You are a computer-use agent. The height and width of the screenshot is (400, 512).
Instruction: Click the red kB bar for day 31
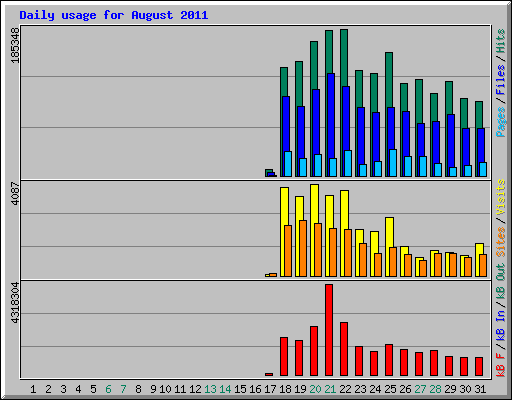click(x=479, y=367)
